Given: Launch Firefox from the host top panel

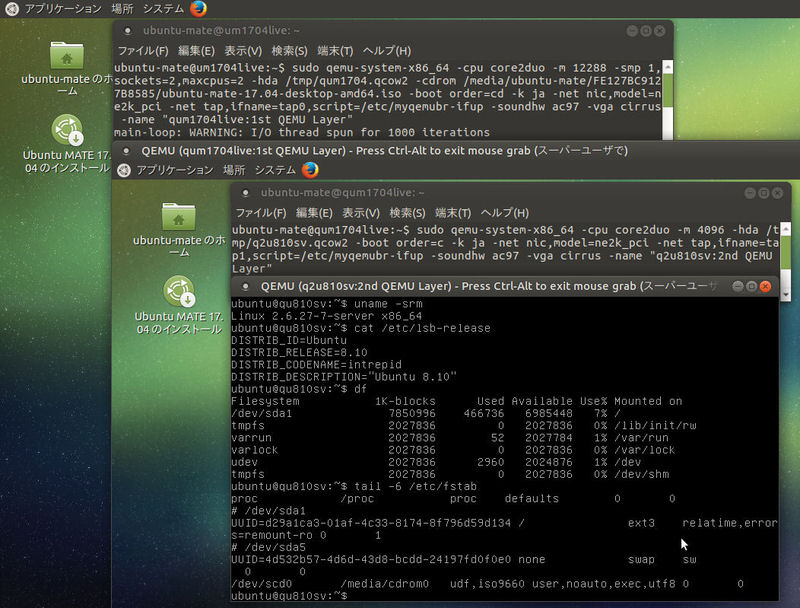Looking at the screenshot, I should pos(198,9).
